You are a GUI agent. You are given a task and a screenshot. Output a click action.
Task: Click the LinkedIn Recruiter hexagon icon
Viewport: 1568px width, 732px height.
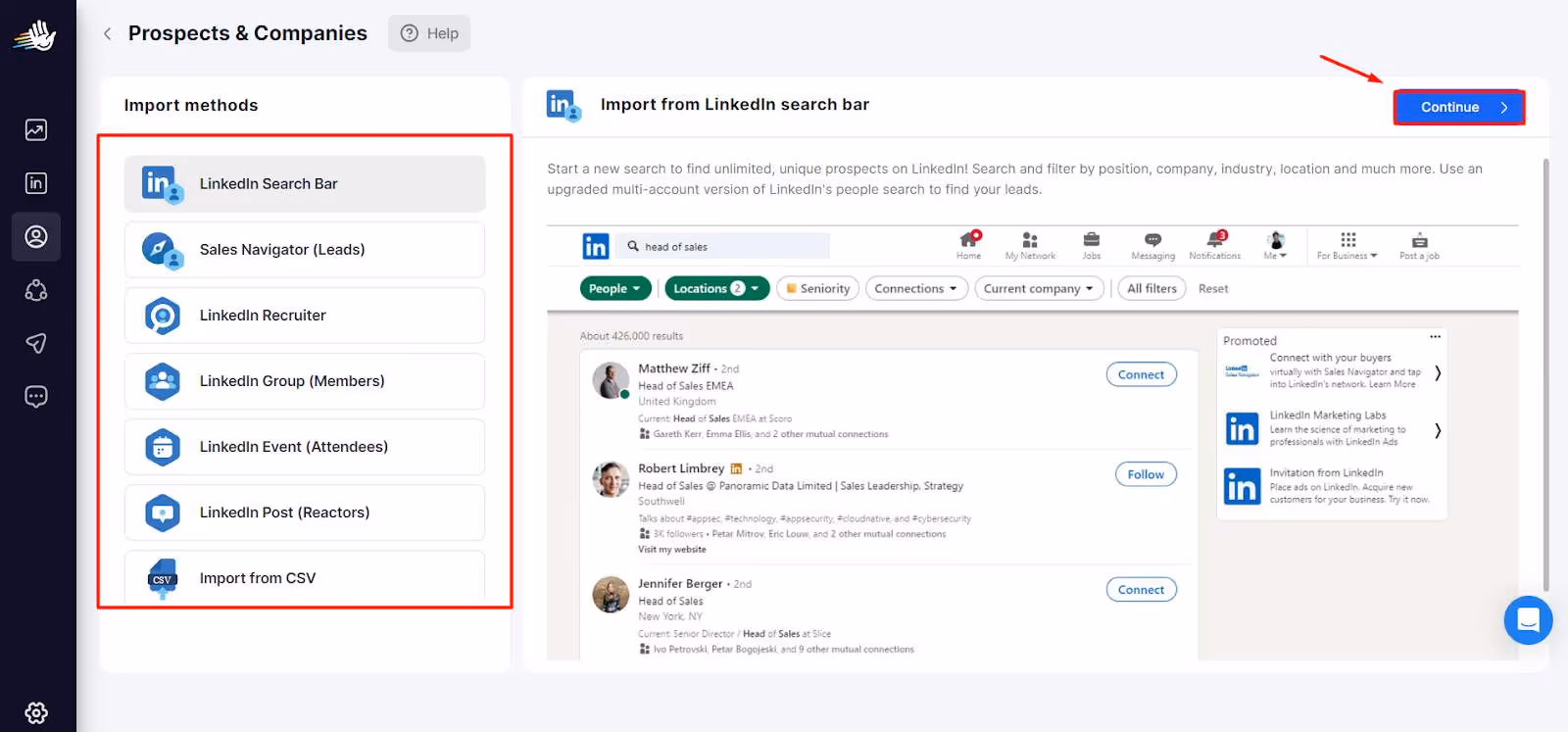[x=163, y=316]
